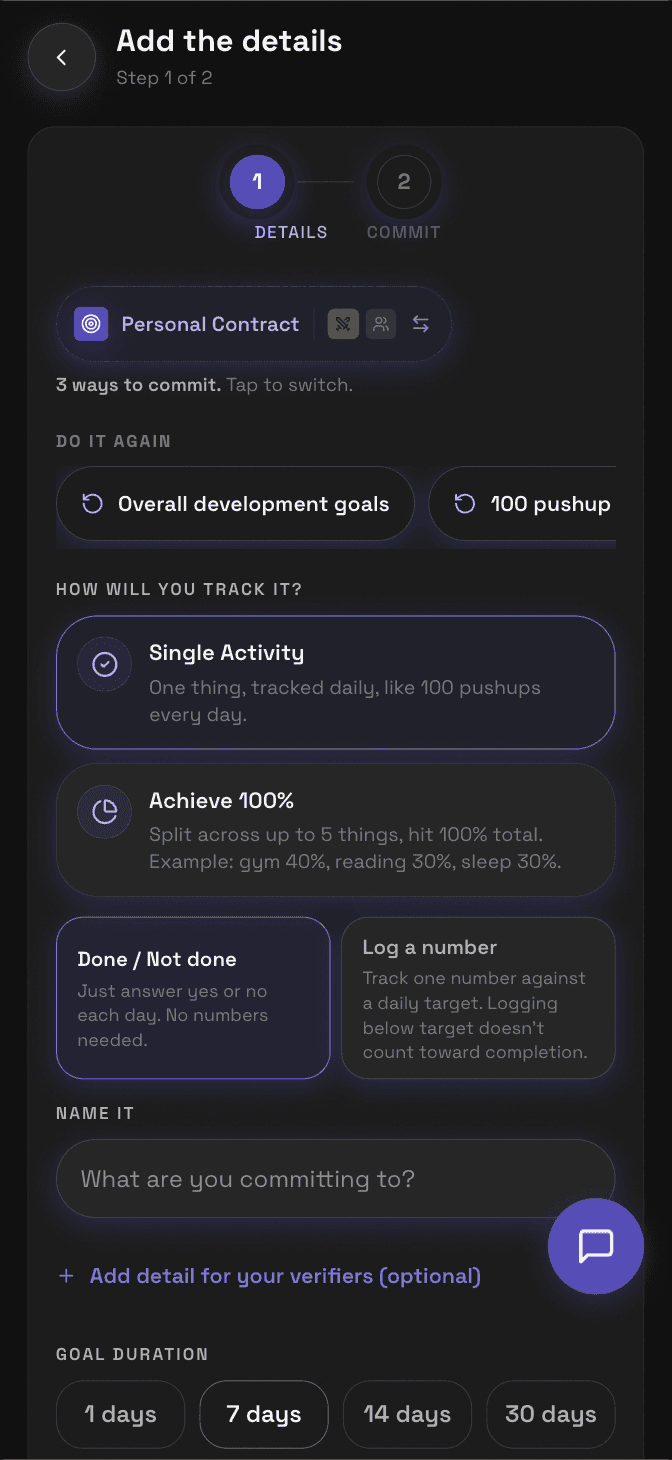Click the Single Activity checkmark icon
This screenshot has width=672, height=1460.
click(x=105, y=664)
